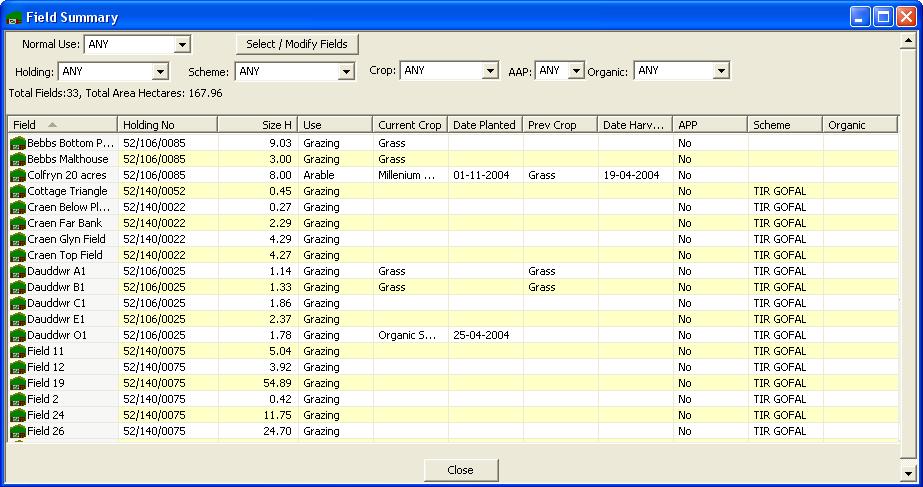Select the Colfryn 20 acres field name
Screen dimensions: 923x487
point(67,175)
